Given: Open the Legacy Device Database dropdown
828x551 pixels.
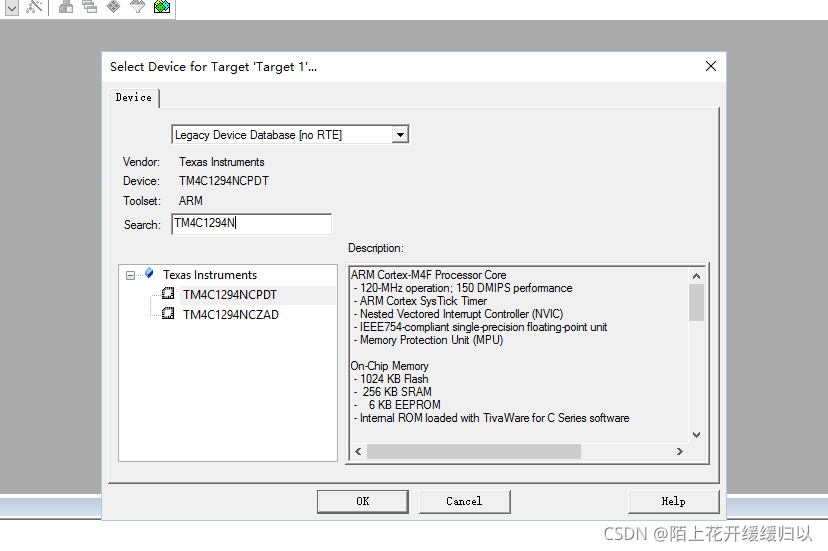Looking at the screenshot, I should (400, 135).
